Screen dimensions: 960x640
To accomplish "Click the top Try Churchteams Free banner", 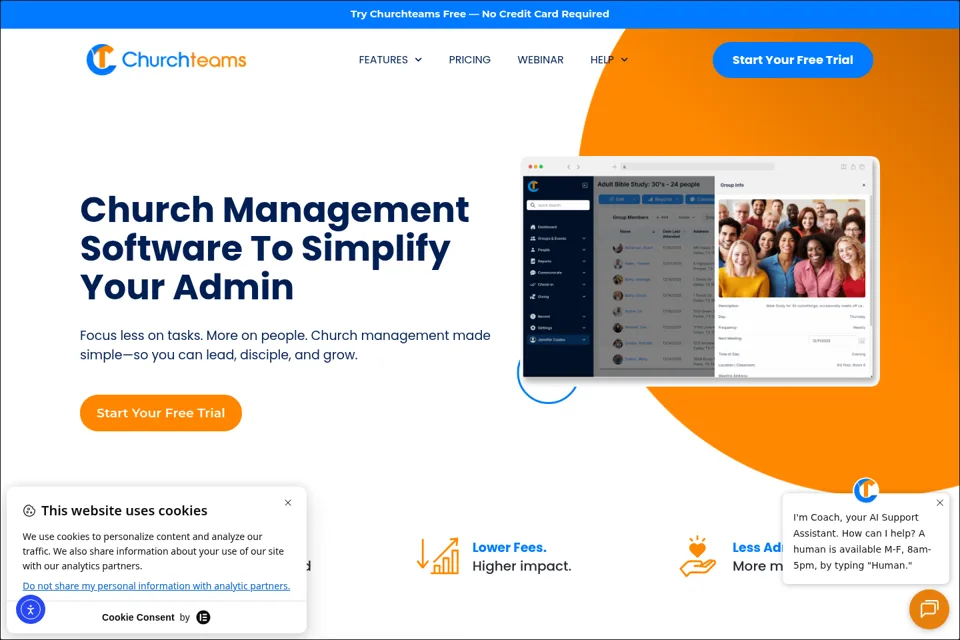I will [480, 14].
